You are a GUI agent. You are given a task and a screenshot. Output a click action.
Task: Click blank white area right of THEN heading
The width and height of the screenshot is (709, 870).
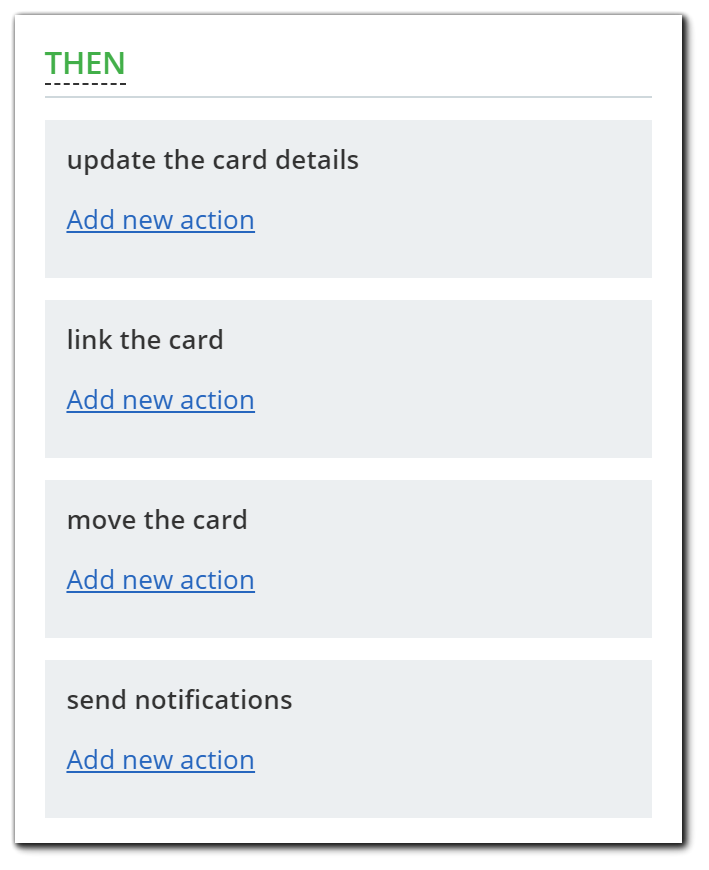(x=400, y=60)
